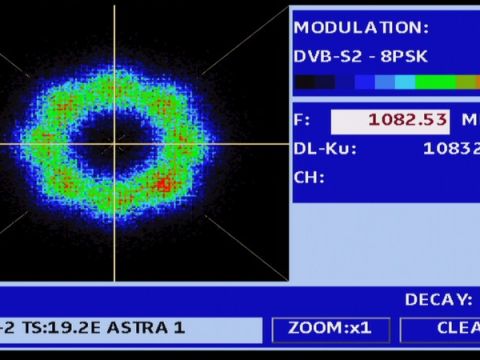The image size is (480, 360).
Task: Select the ZOOM:x1 button
Action: (x=331, y=330)
